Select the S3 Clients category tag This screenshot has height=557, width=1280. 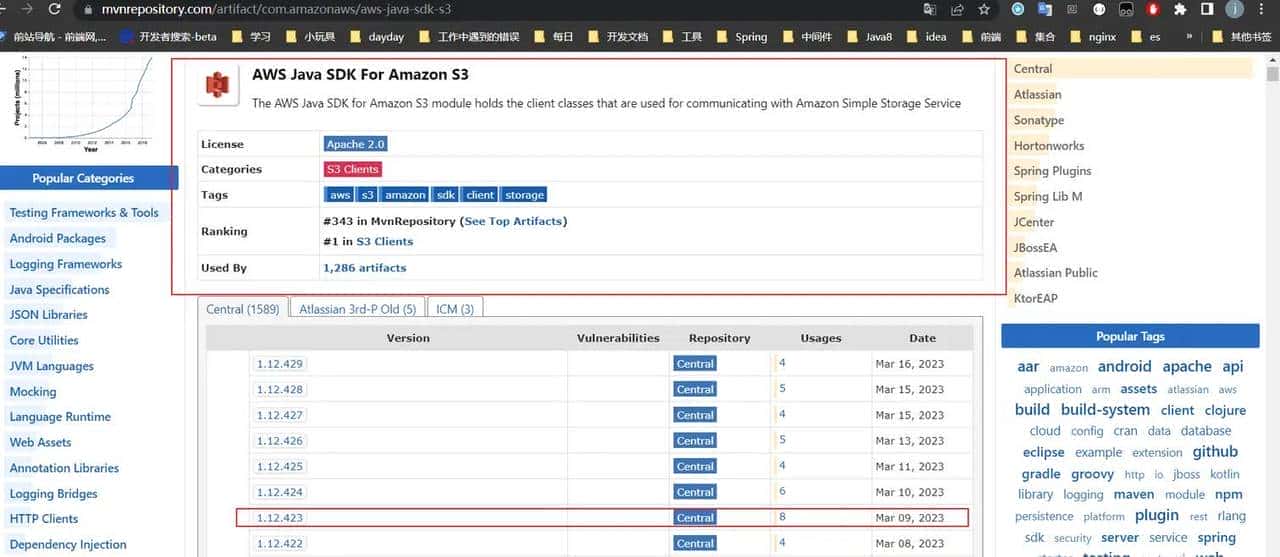coord(352,170)
